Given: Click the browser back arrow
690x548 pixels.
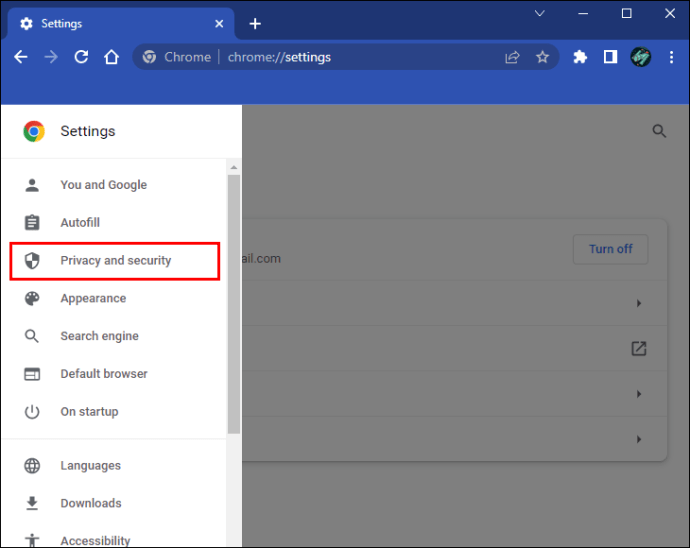Looking at the screenshot, I should 21,57.
